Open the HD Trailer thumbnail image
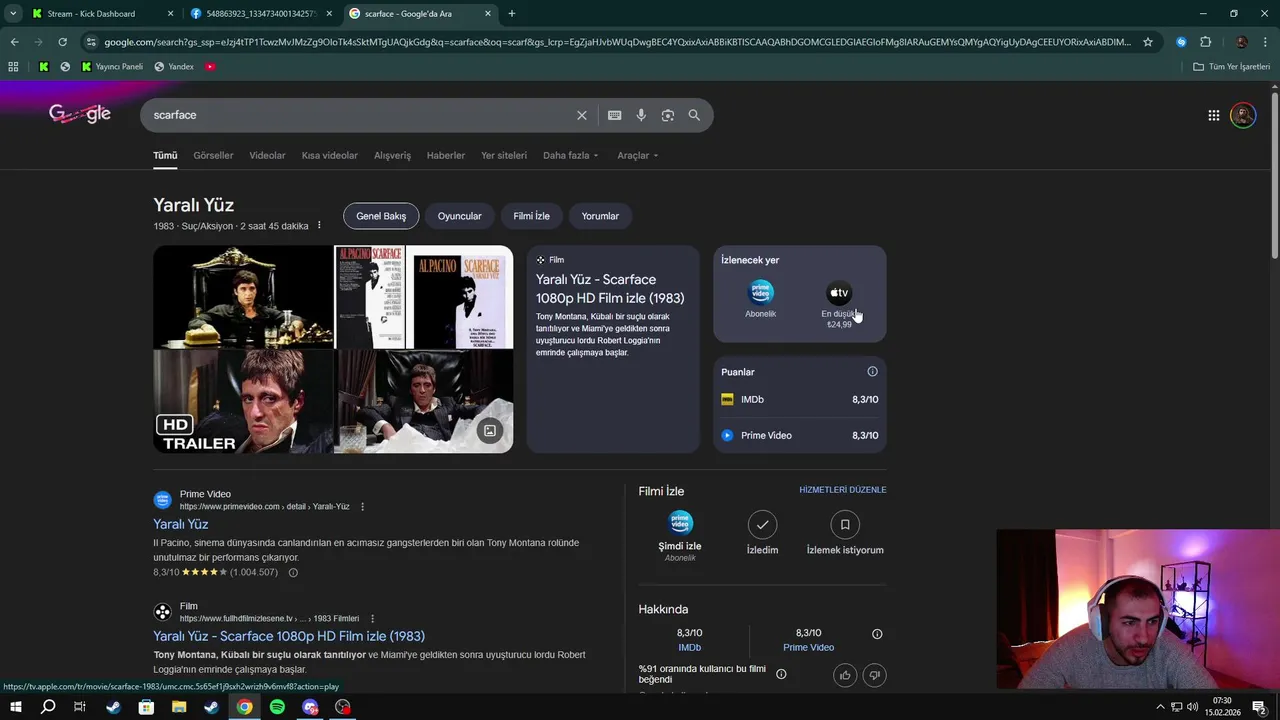The height and width of the screenshot is (720, 1280). point(243,401)
